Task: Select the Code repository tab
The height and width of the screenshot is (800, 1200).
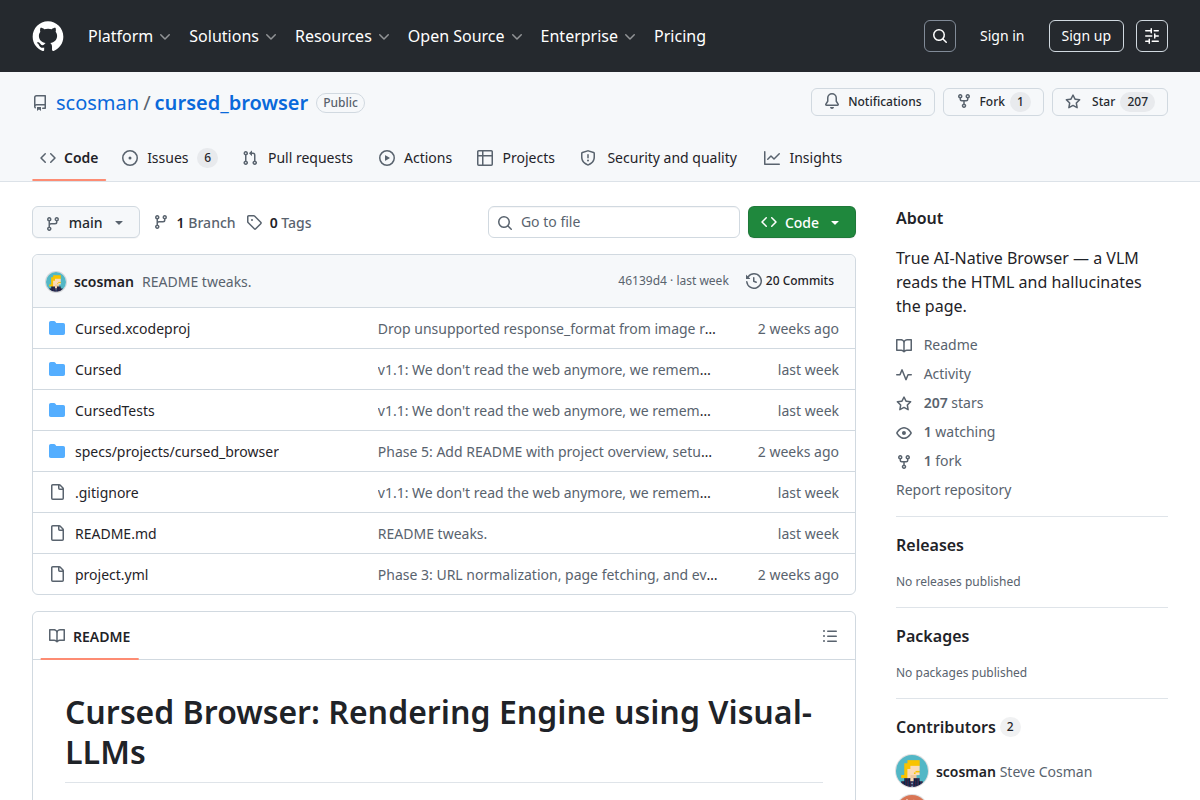Action: (69, 158)
